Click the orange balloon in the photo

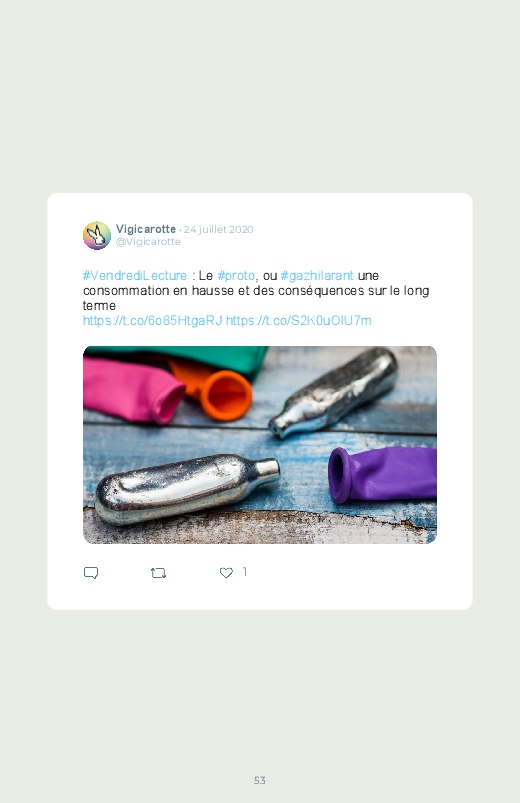214,391
